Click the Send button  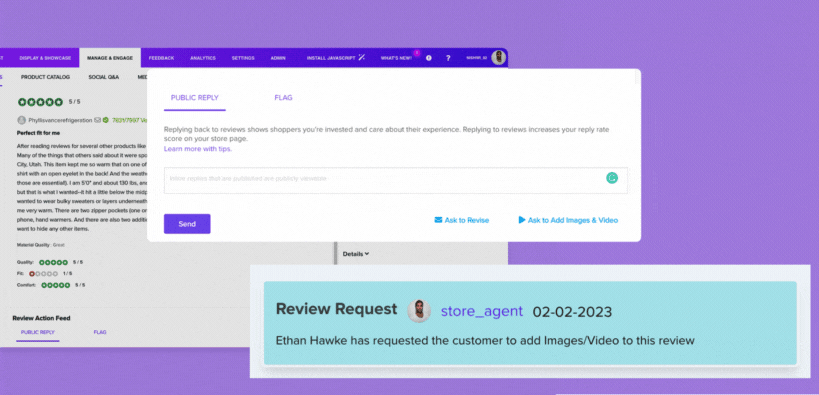[x=187, y=224]
